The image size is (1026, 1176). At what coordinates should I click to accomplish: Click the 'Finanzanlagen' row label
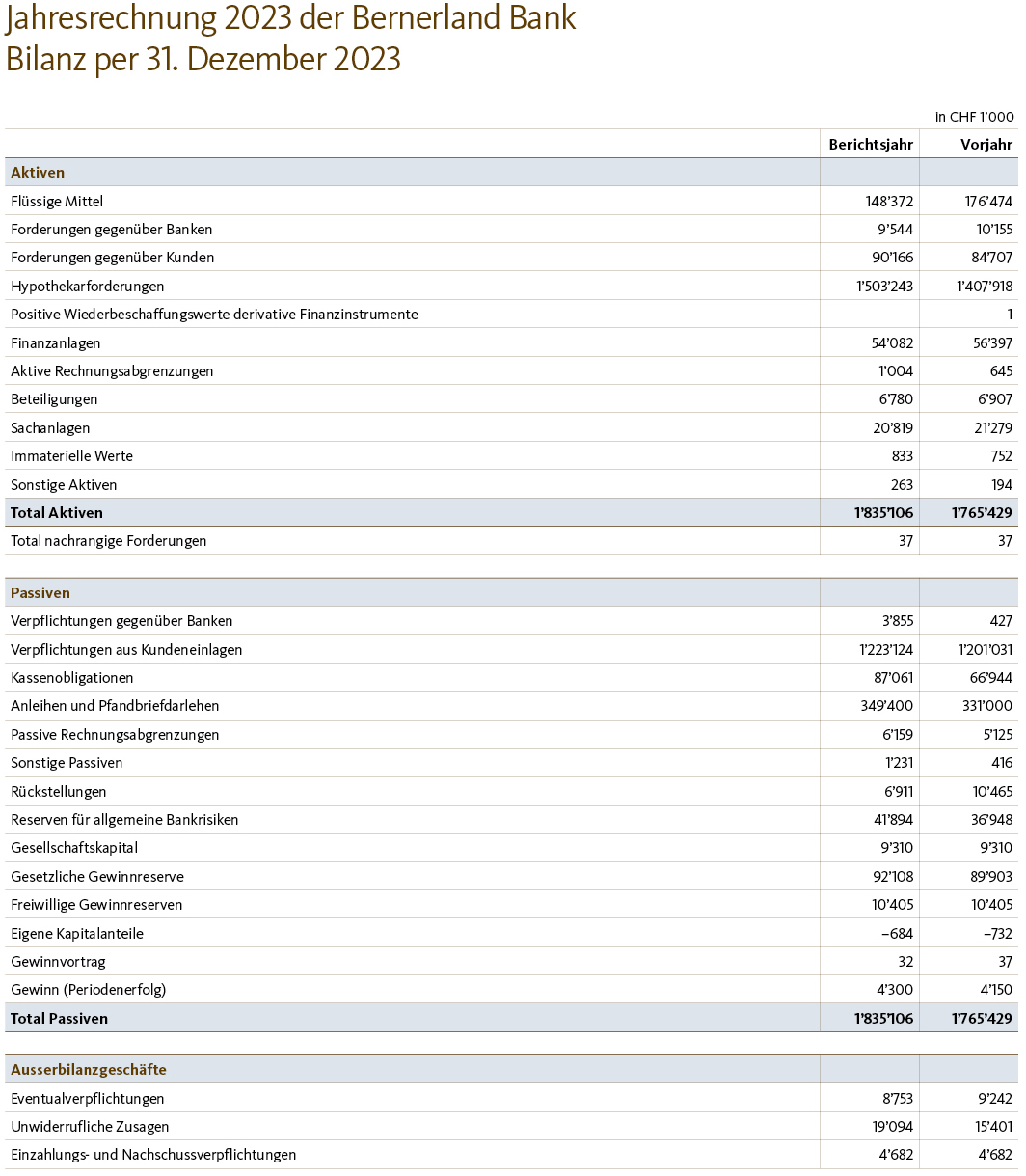[x=56, y=343]
